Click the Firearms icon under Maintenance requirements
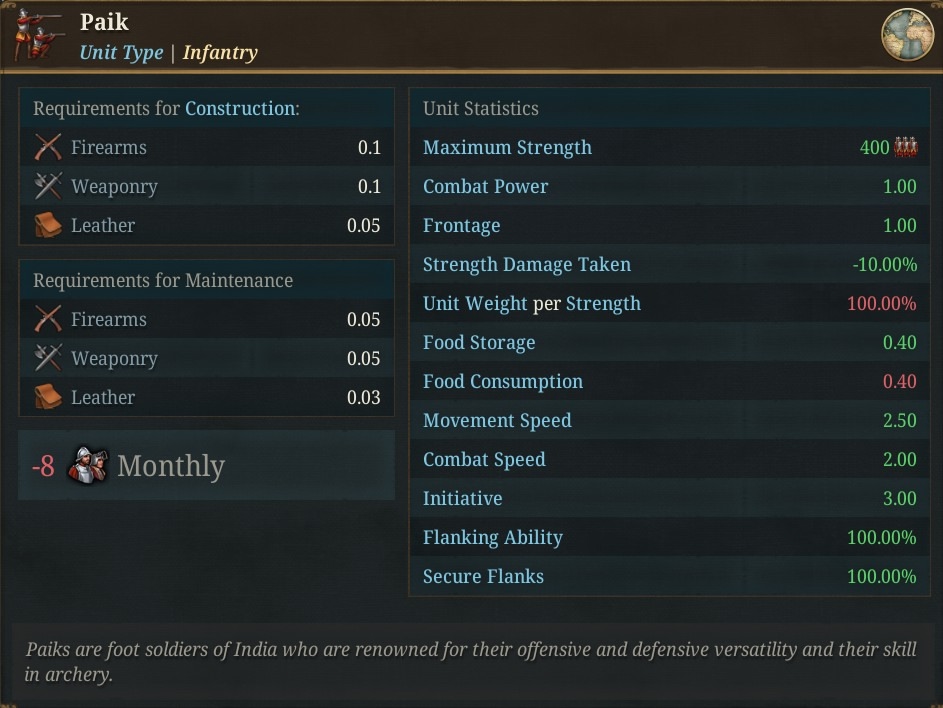Viewport: 943px width, 708px height. point(48,319)
